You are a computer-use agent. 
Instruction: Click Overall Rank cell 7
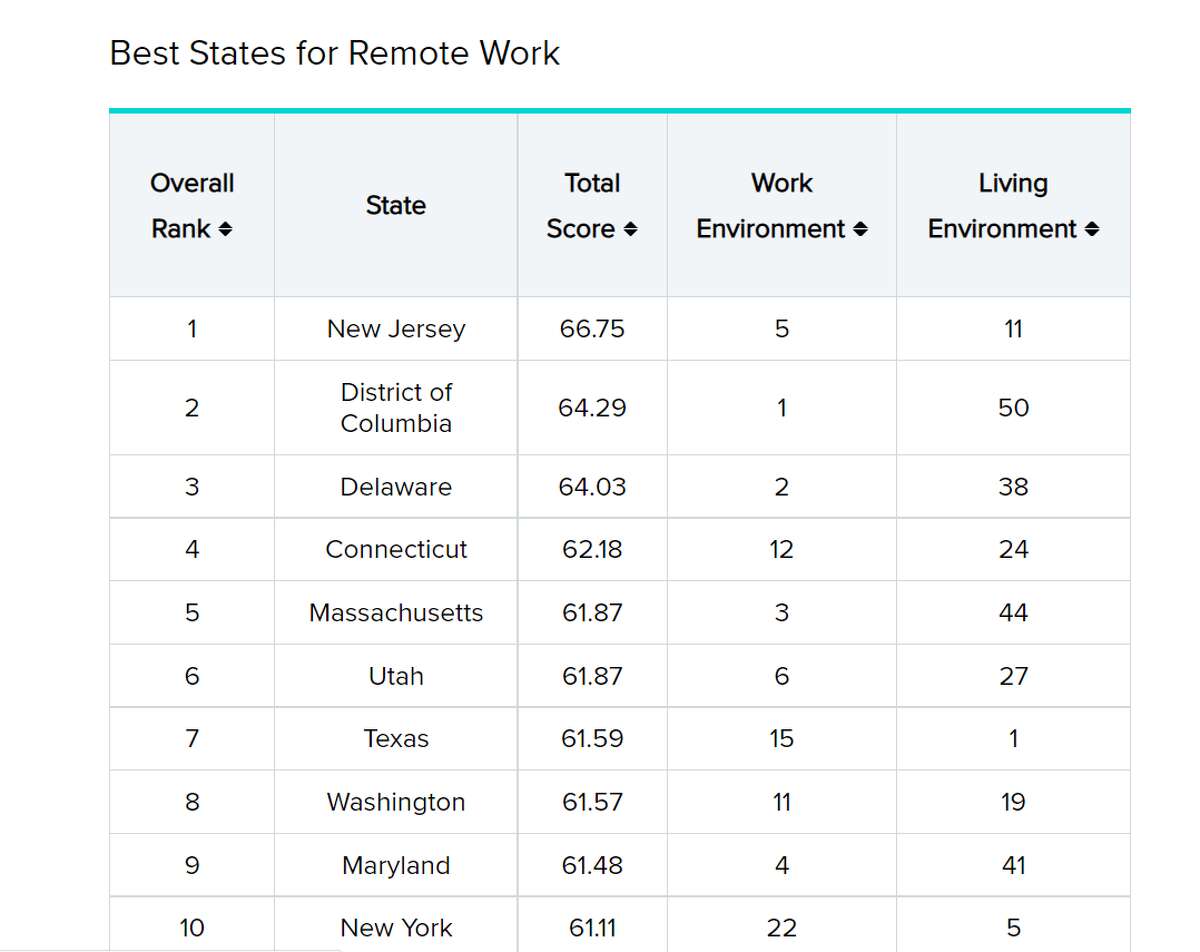coord(191,739)
